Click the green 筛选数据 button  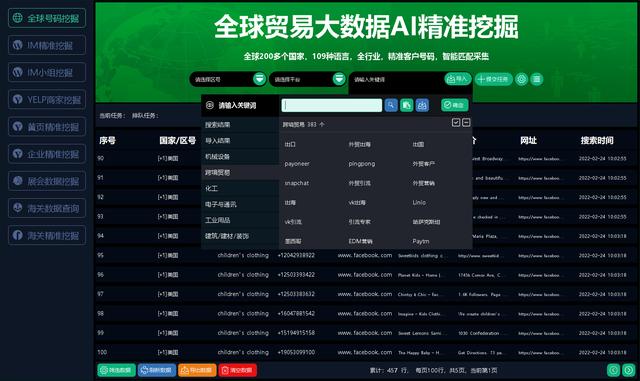[116, 370]
